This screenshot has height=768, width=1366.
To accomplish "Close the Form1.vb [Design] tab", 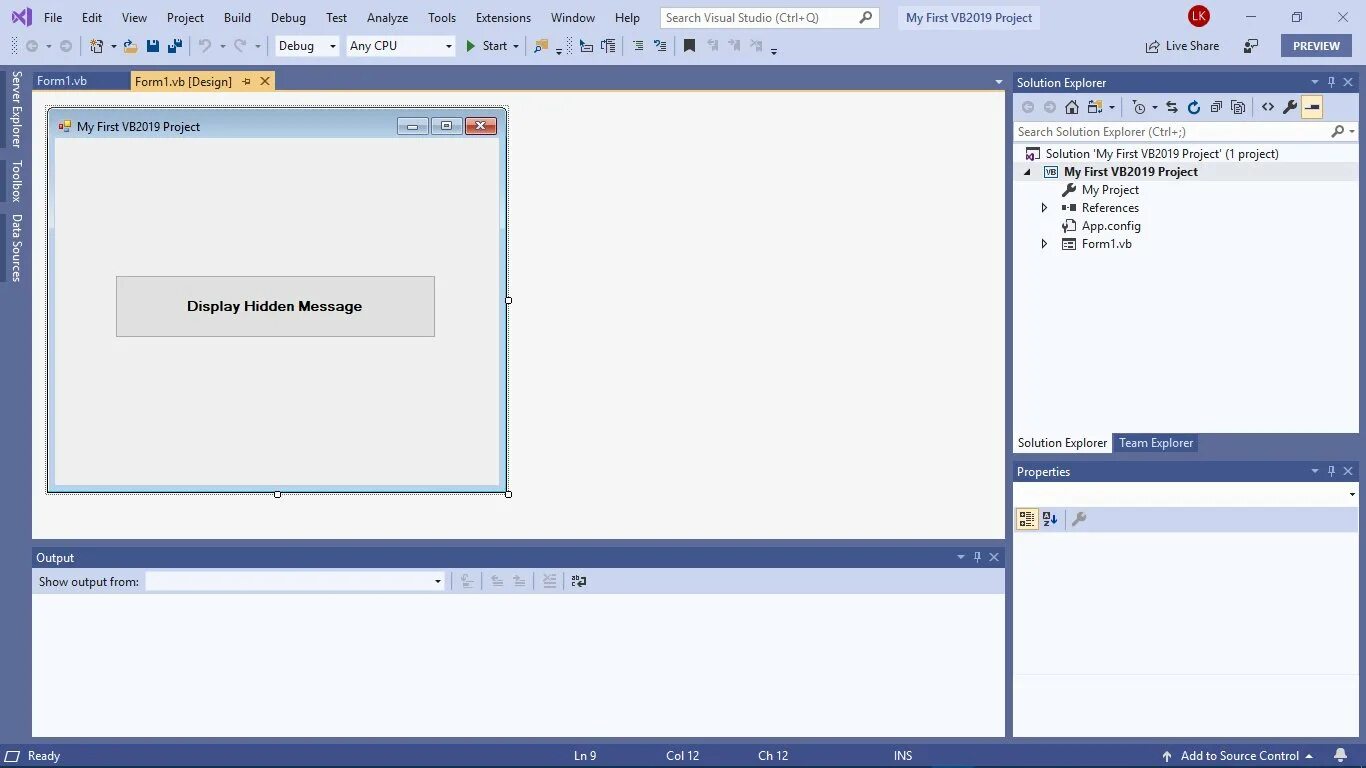I will click(265, 82).
